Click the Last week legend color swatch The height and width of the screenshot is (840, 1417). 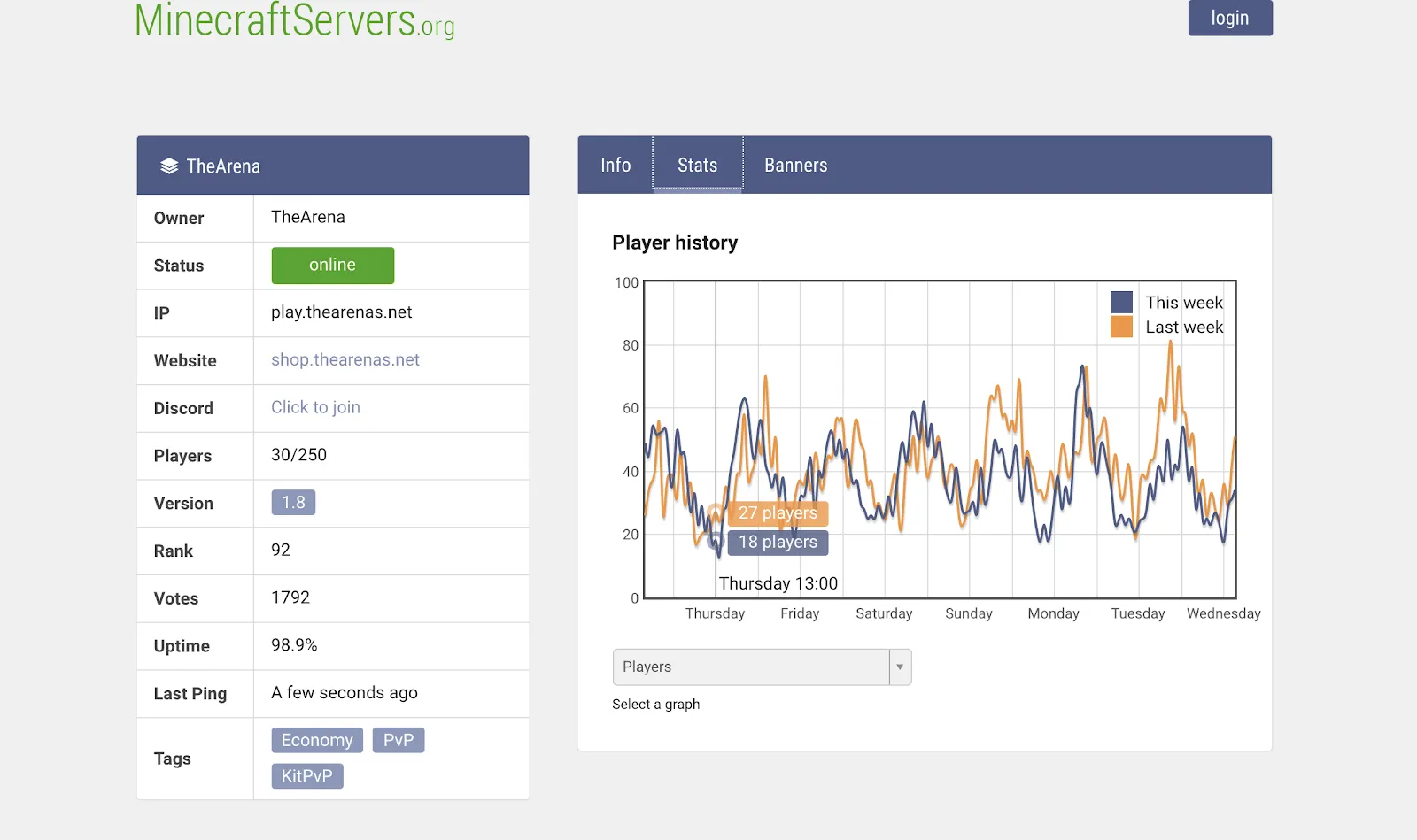point(1121,327)
